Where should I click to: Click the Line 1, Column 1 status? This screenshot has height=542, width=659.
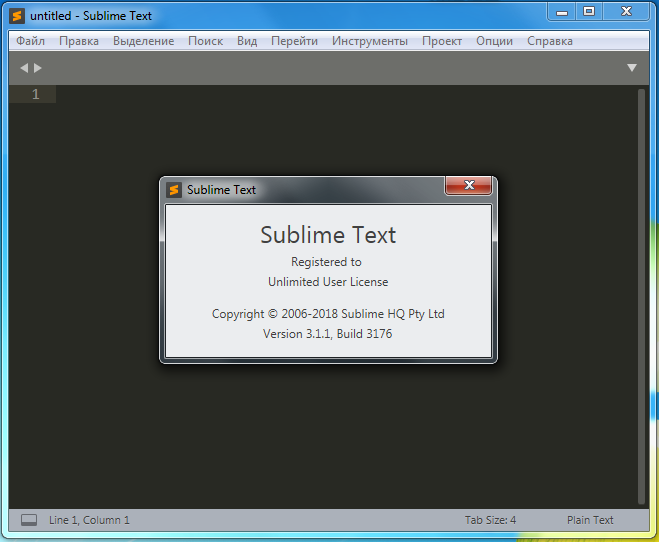coord(89,520)
